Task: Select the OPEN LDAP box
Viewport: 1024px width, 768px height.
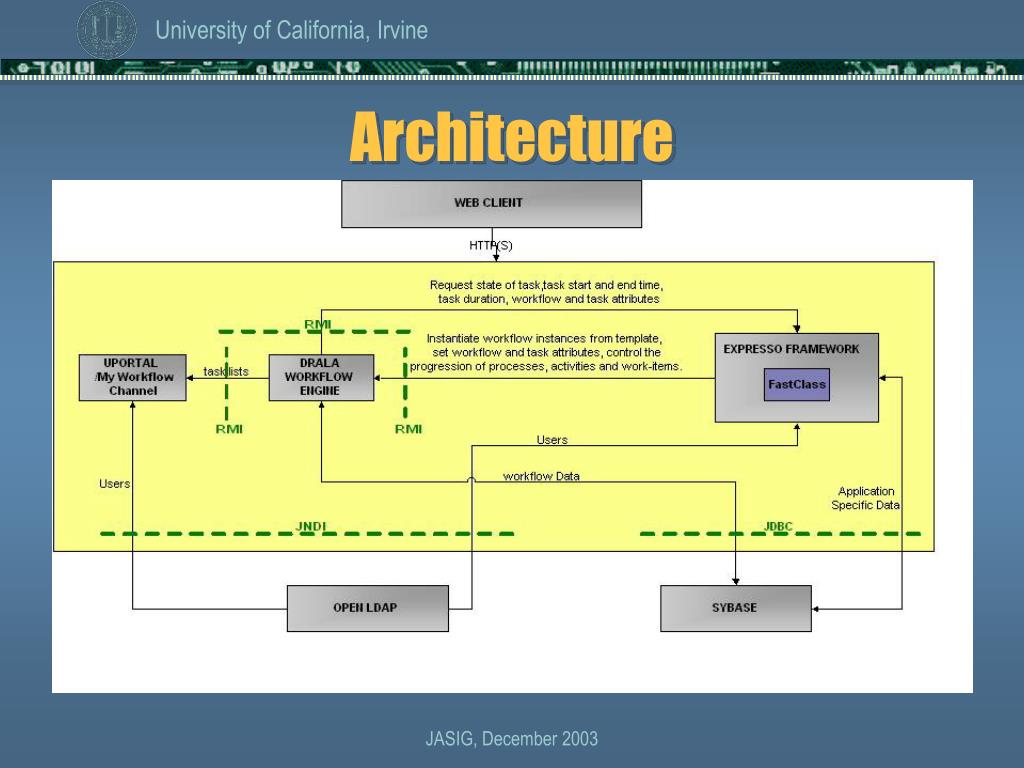Action: tap(368, 608)
